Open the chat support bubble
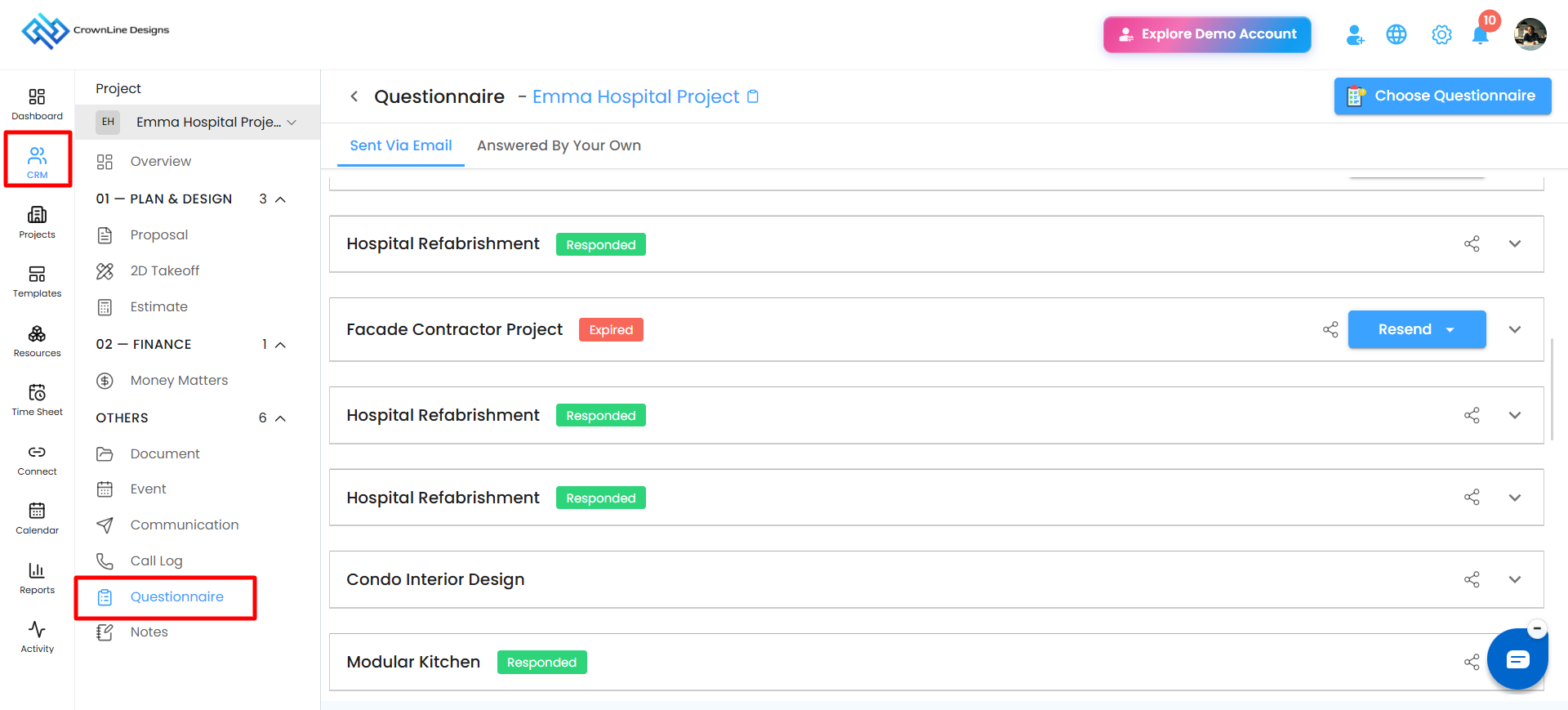Image resolution: width=1568 pixels, height=710 pixels. [x=1517, y=659]
